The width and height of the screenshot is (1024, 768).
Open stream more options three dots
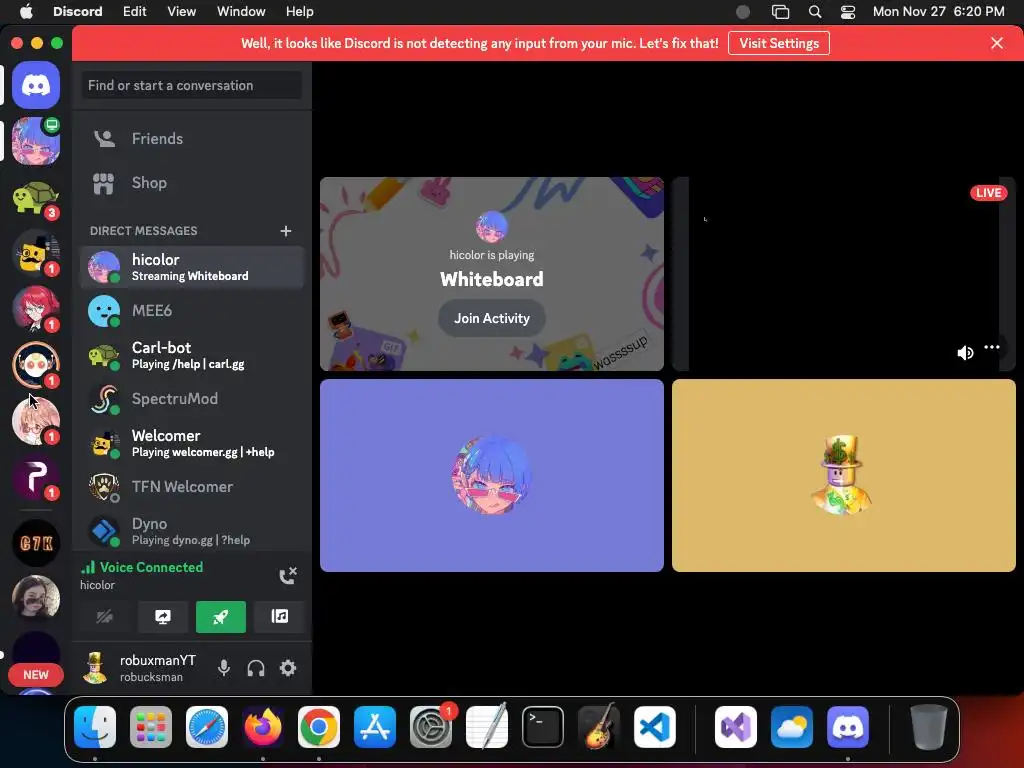(x=992, y=347)
